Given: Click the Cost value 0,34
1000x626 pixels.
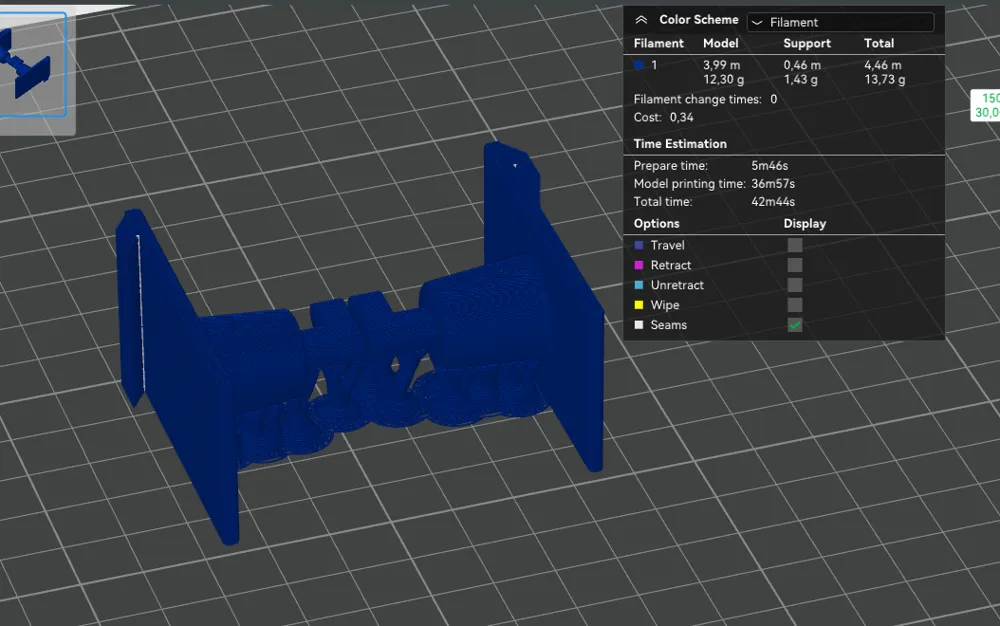Looking at the screenshot, I should point(681,117).
